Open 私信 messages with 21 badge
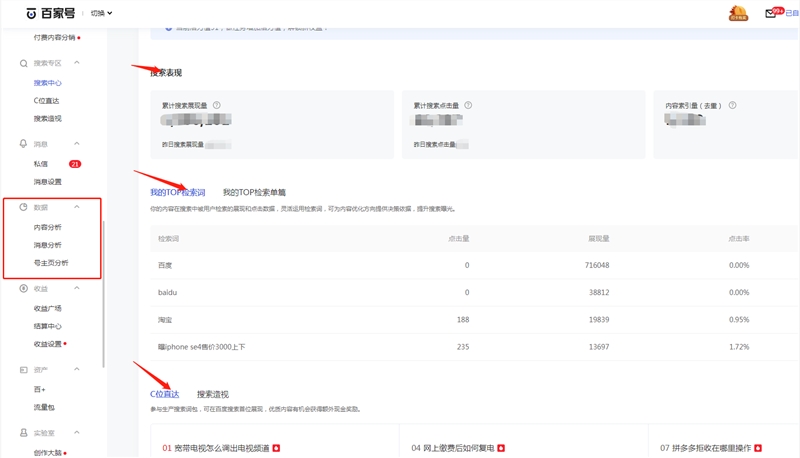The width and height of the screenshot is (800, 458). point(41,164)
